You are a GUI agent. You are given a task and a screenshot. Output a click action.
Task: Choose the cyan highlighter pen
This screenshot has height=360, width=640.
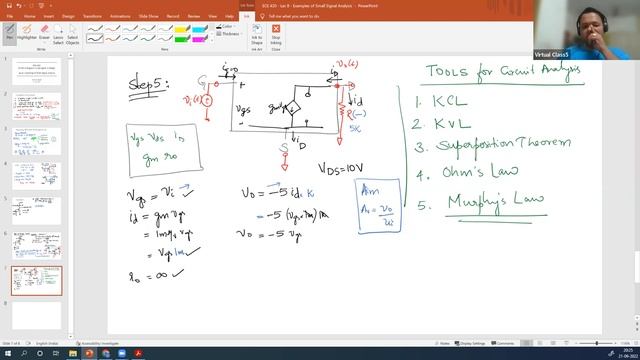[200, 29]
